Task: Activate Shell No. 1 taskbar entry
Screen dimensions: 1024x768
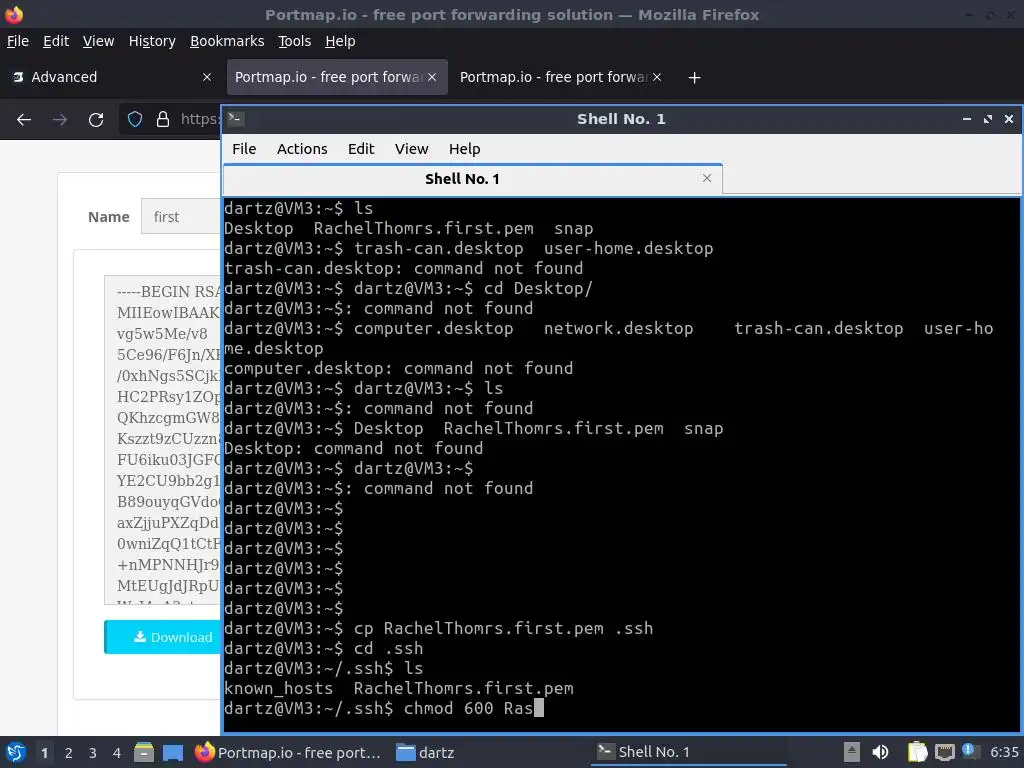Action: [689, 752]
